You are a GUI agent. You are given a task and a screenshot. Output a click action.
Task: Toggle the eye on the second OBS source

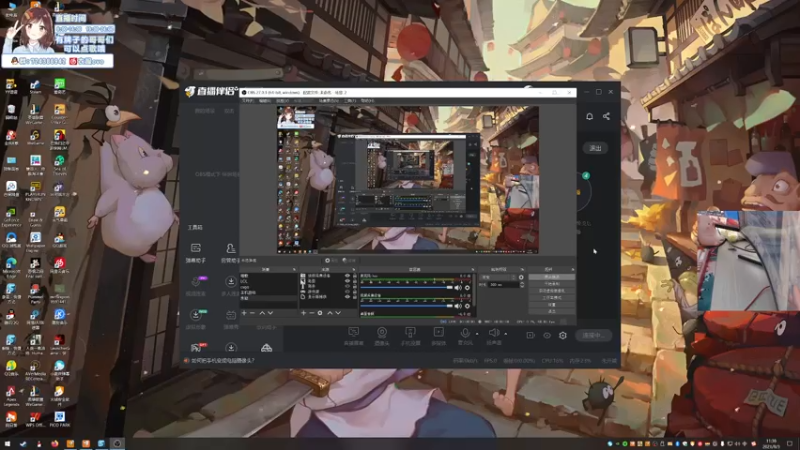click(347, 281)
